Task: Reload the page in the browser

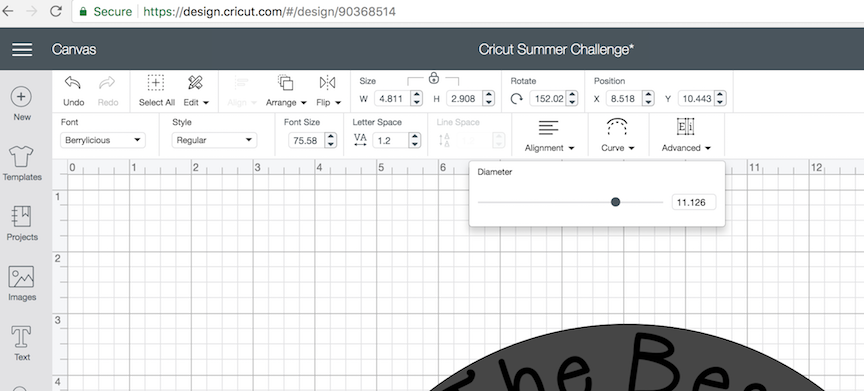Action: pos(55,11)
